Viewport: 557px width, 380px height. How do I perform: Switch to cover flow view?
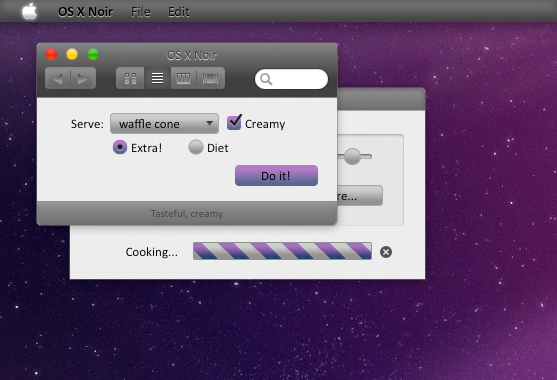(x=210, y=78)
